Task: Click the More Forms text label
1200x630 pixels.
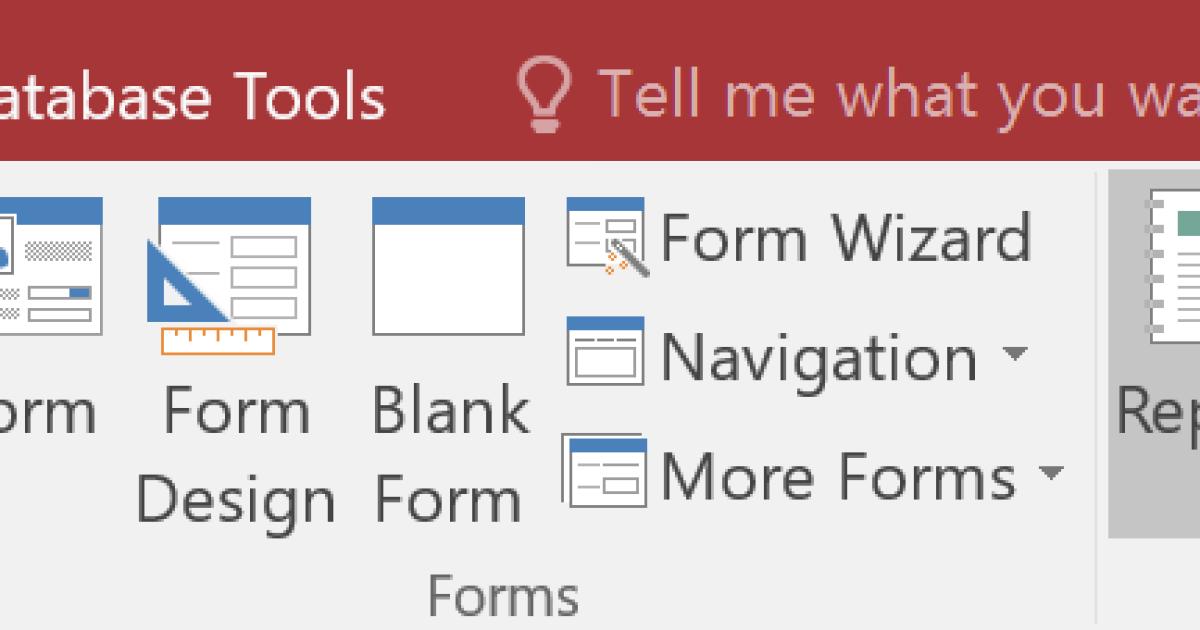Action: [838, 475]
